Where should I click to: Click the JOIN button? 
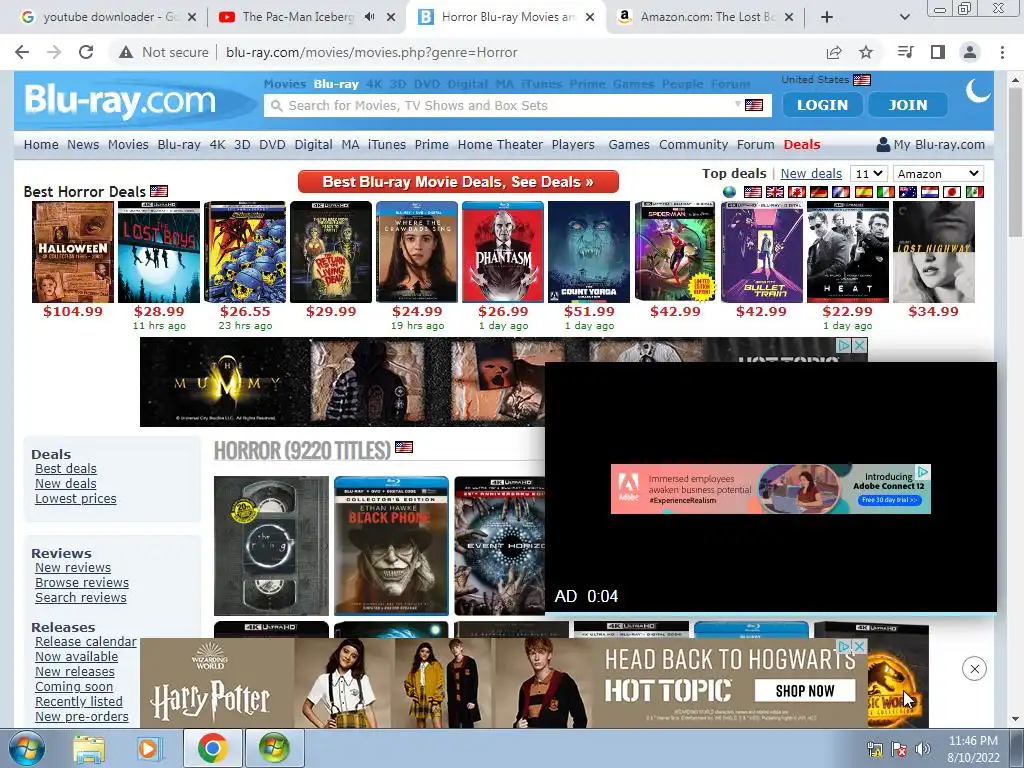tap(908, 104)
